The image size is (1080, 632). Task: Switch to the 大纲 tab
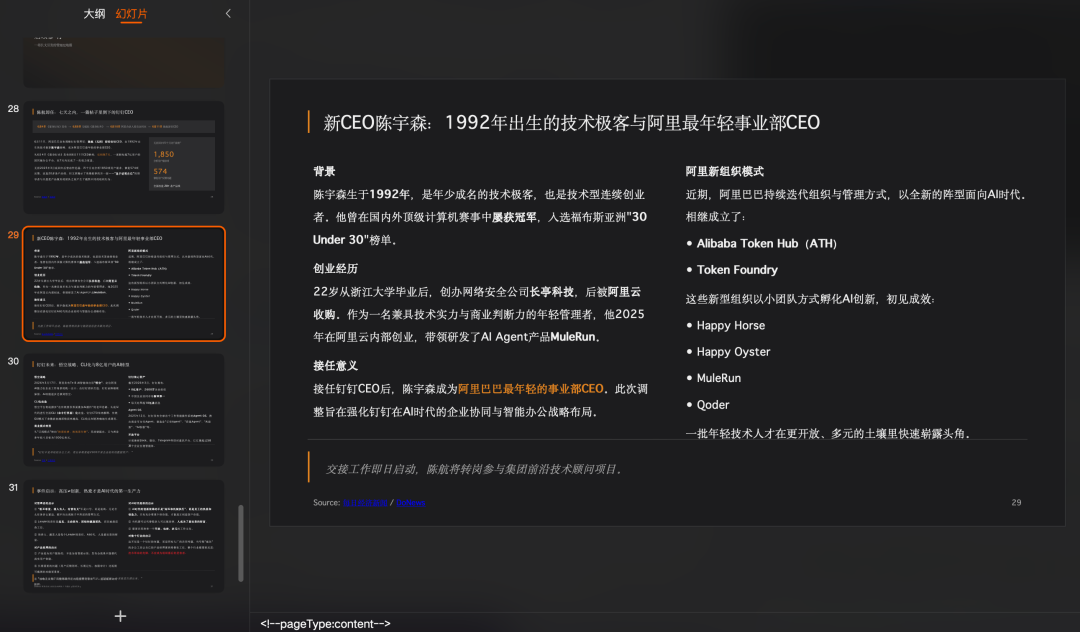pos(94,14)
